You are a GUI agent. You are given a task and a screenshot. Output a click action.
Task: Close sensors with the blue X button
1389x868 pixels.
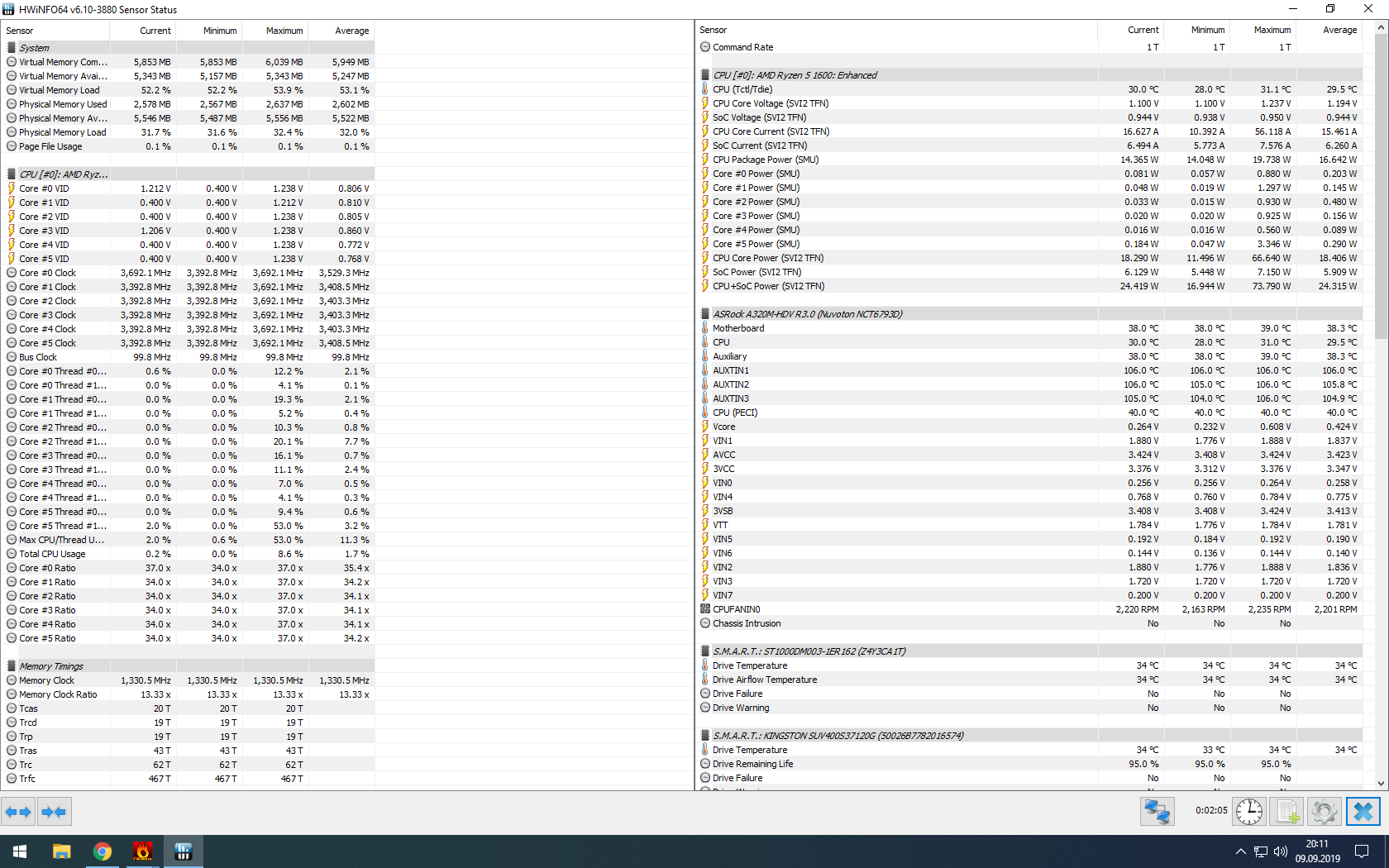click(x=1363, y=812)
